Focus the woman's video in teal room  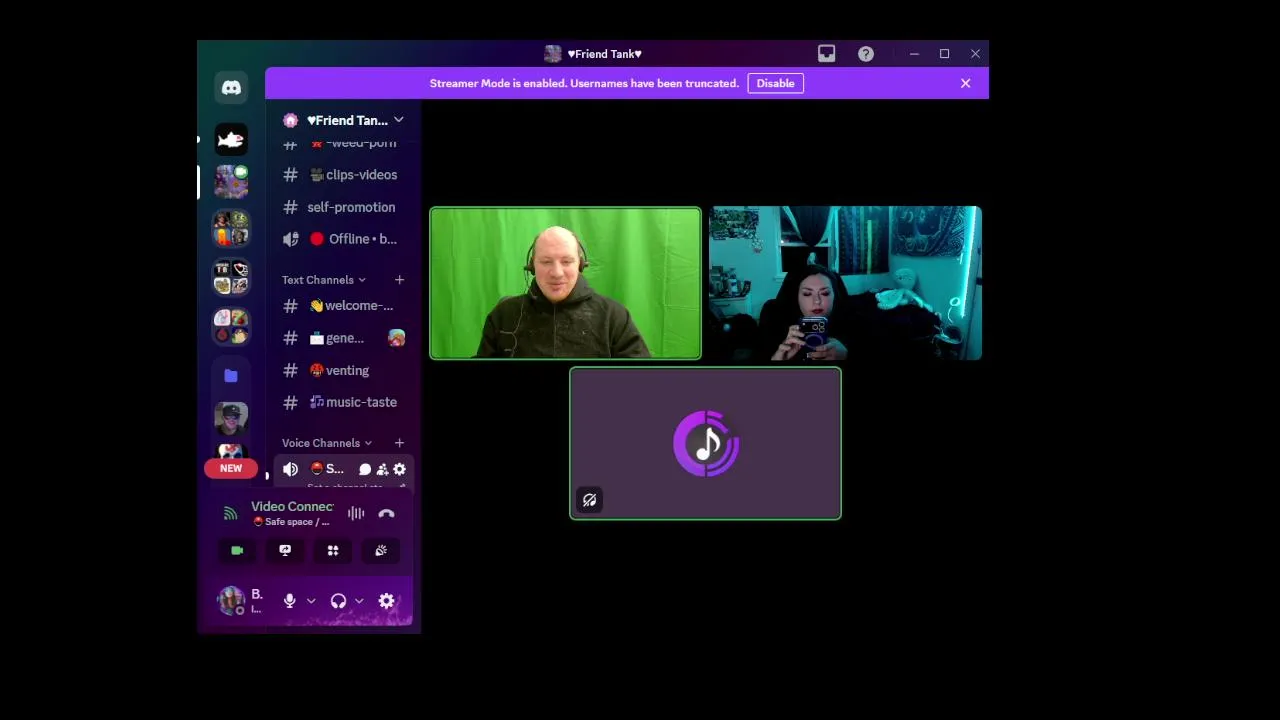[x=846, y=283]
